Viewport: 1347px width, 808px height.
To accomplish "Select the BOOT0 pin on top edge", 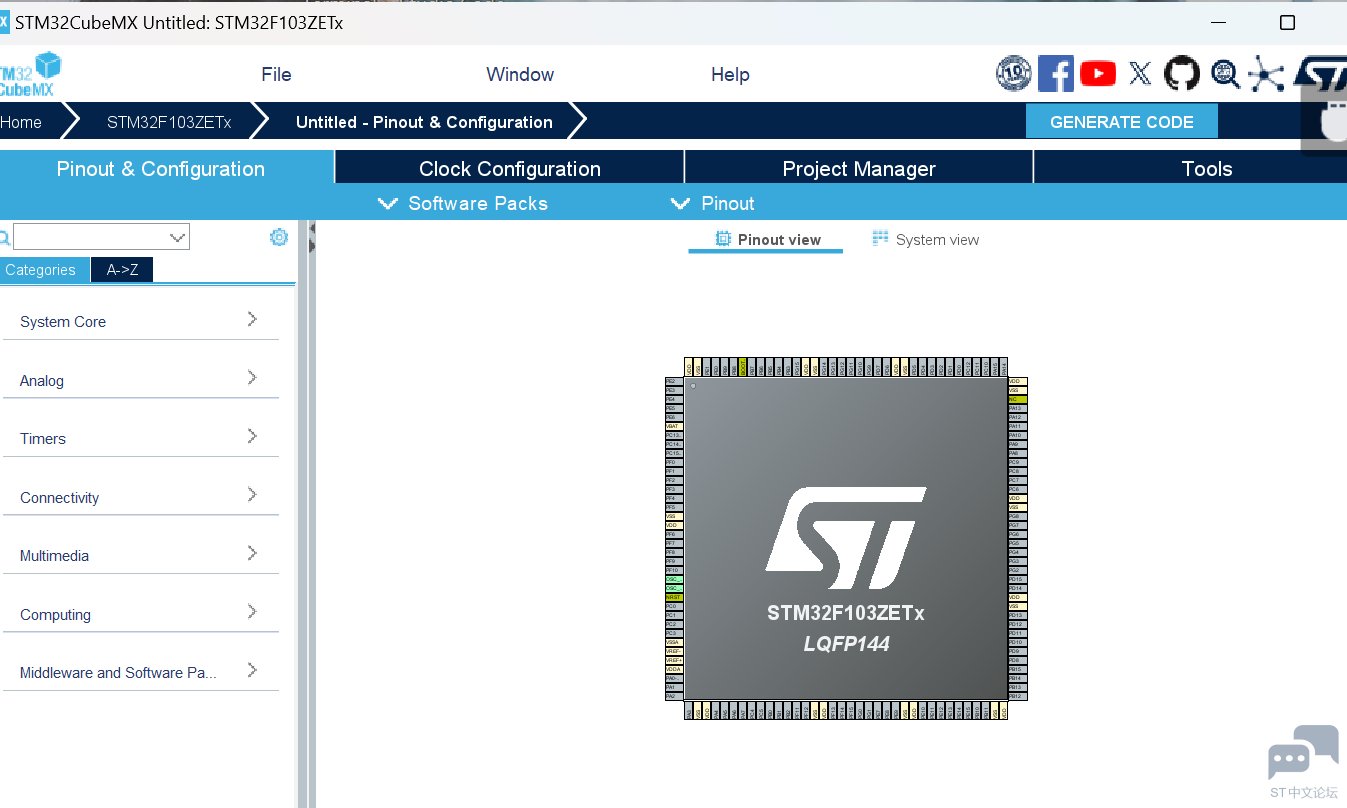I will click(742, 367).
